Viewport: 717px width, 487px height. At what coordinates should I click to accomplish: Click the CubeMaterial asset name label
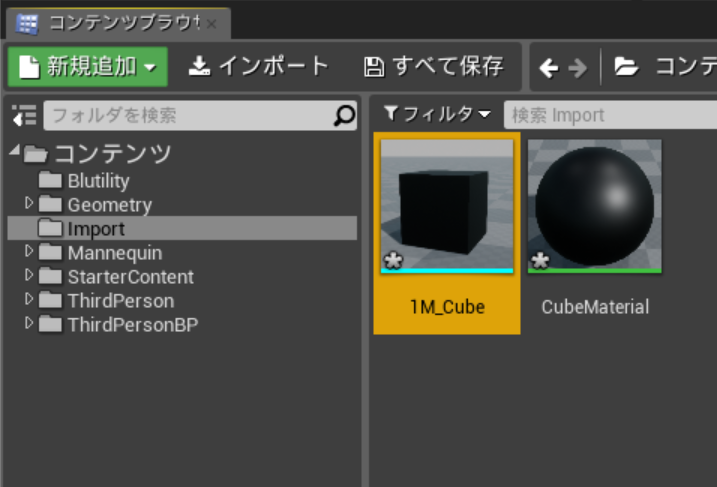click(x=595, y=307)
